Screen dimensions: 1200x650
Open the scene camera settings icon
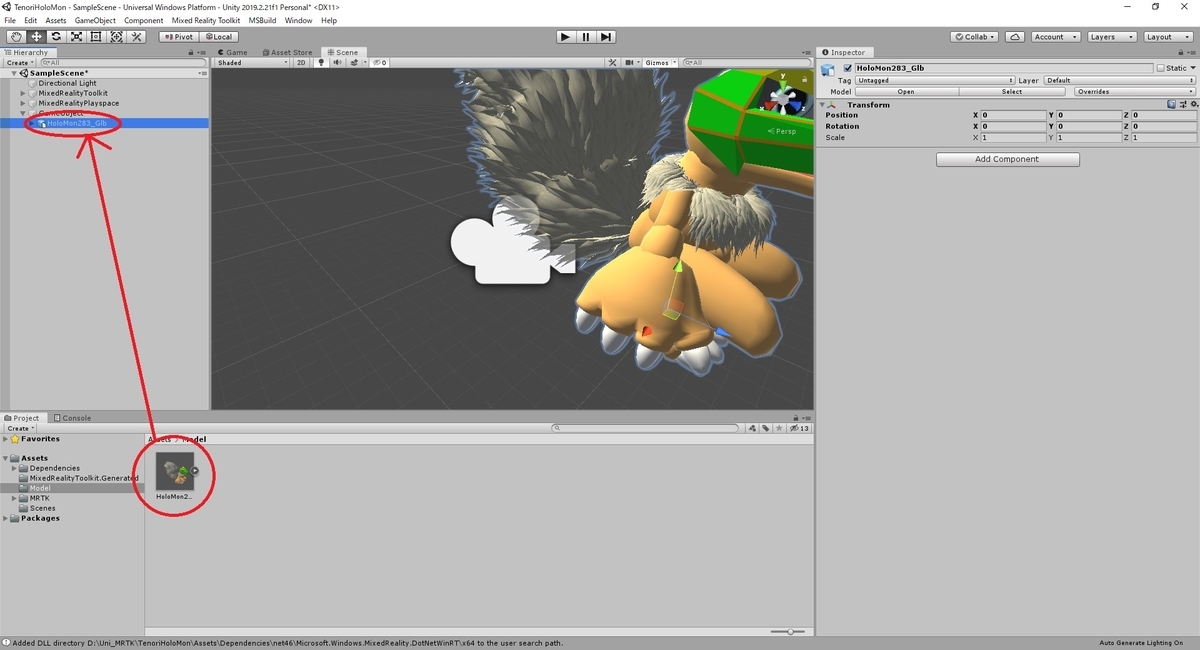[x=632, y=63]
